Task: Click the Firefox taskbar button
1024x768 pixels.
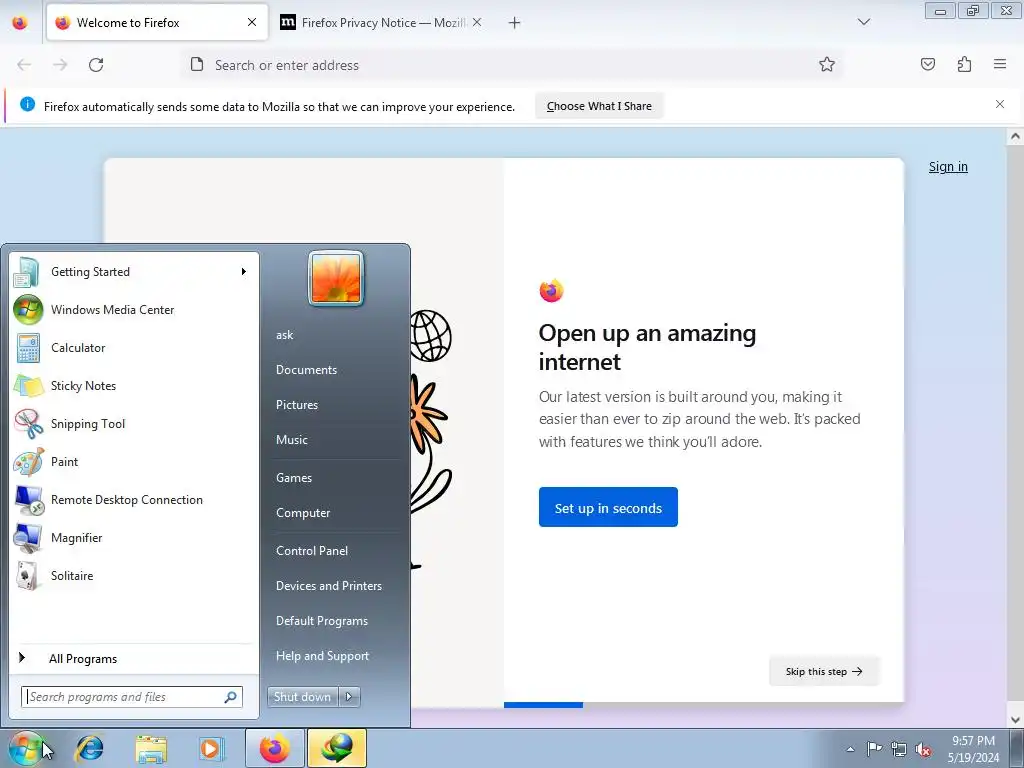Action: pos(275,748)
